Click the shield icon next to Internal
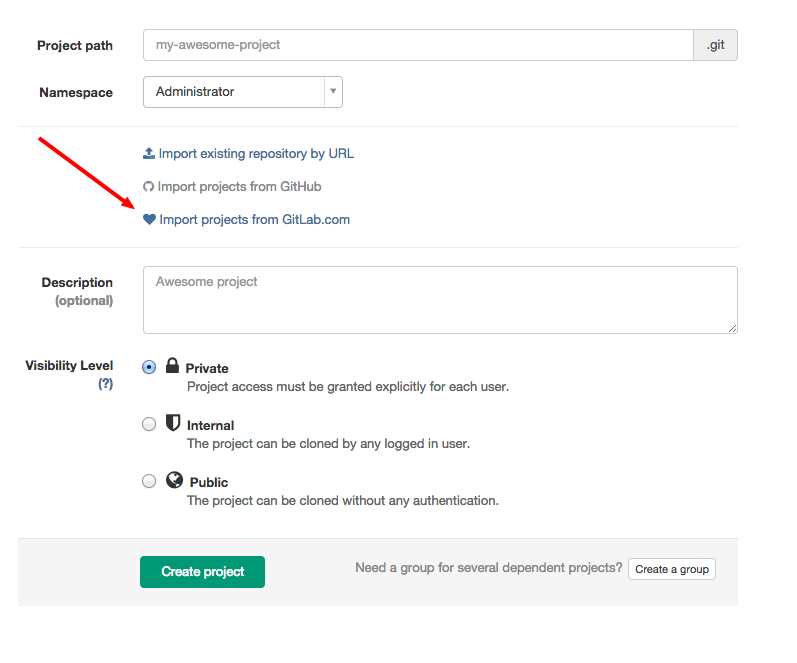The width and height of the screenshot is (797, 663). click(x=173, y=423)
